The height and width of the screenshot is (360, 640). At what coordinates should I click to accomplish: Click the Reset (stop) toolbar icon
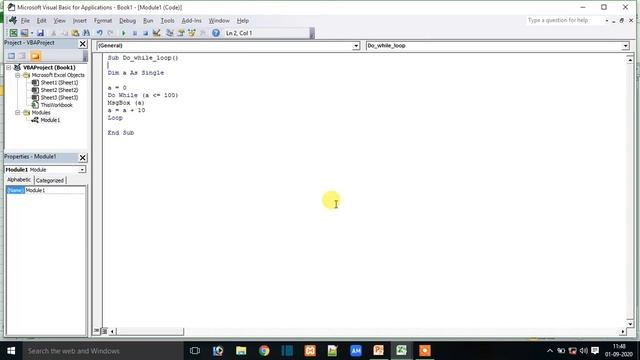coord(145,33)
